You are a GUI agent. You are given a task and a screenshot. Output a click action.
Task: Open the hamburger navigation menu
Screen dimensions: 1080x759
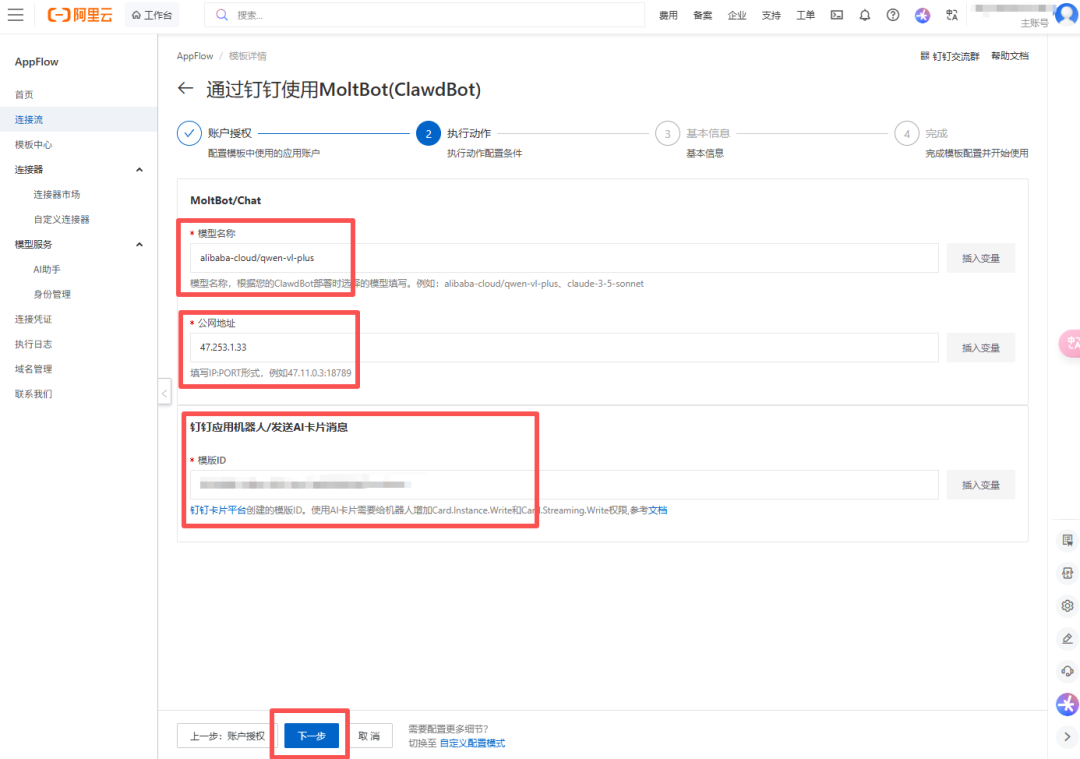point(15,14)
